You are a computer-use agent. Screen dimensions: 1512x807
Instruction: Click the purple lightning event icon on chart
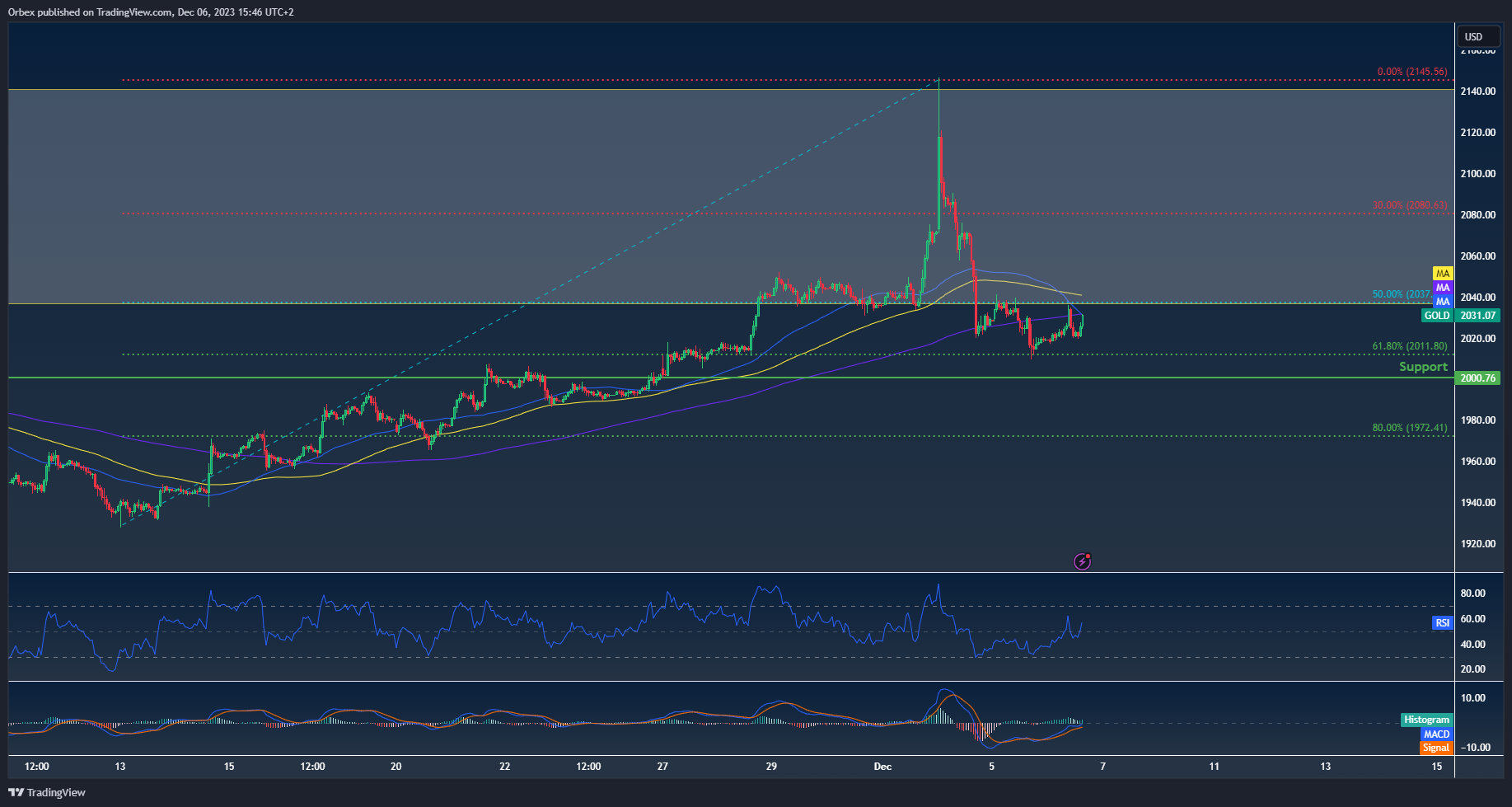pyautogui.click(x=1082, y=561)
